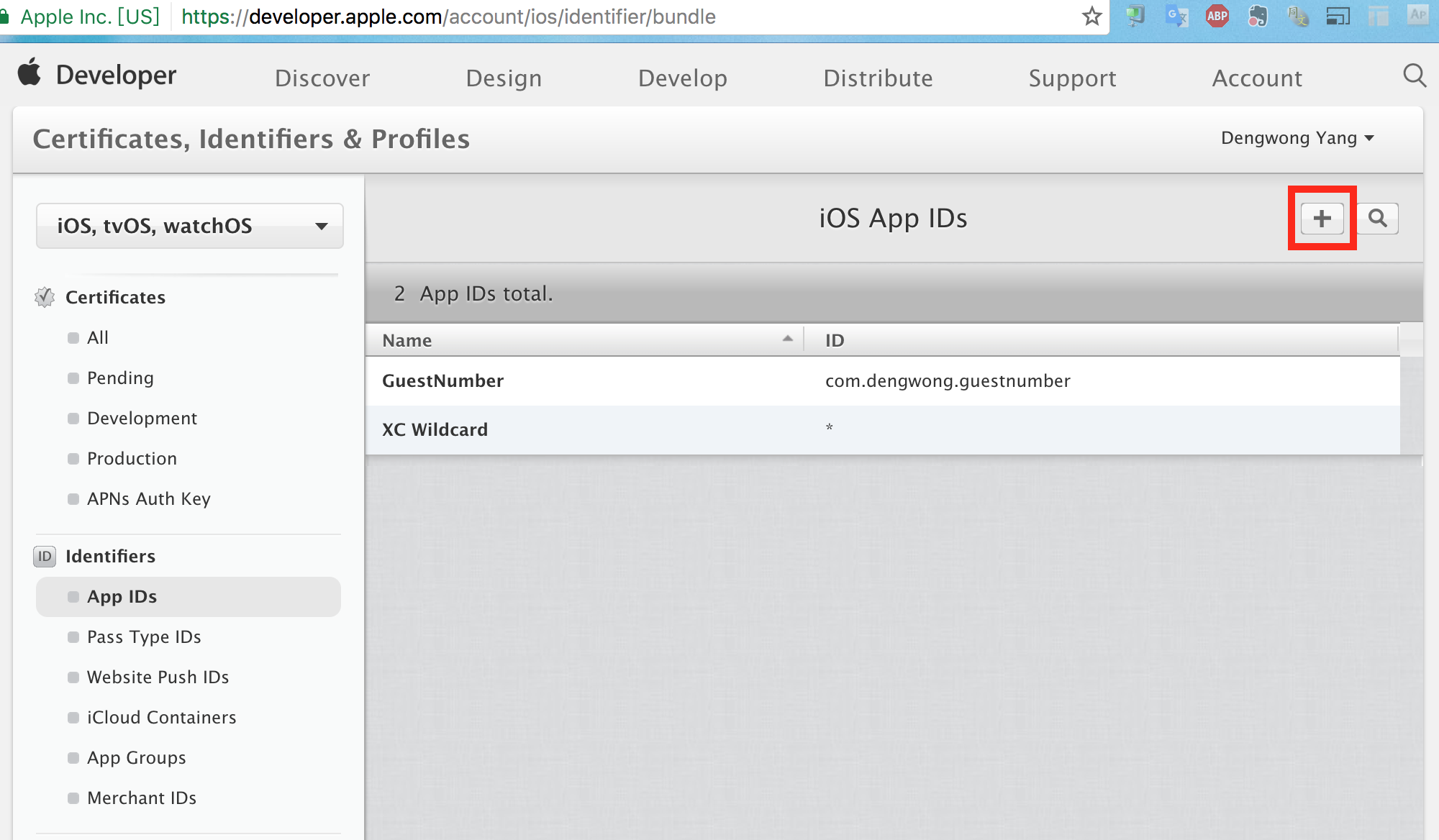Select iCloud Containers

[x=161, y=717]
